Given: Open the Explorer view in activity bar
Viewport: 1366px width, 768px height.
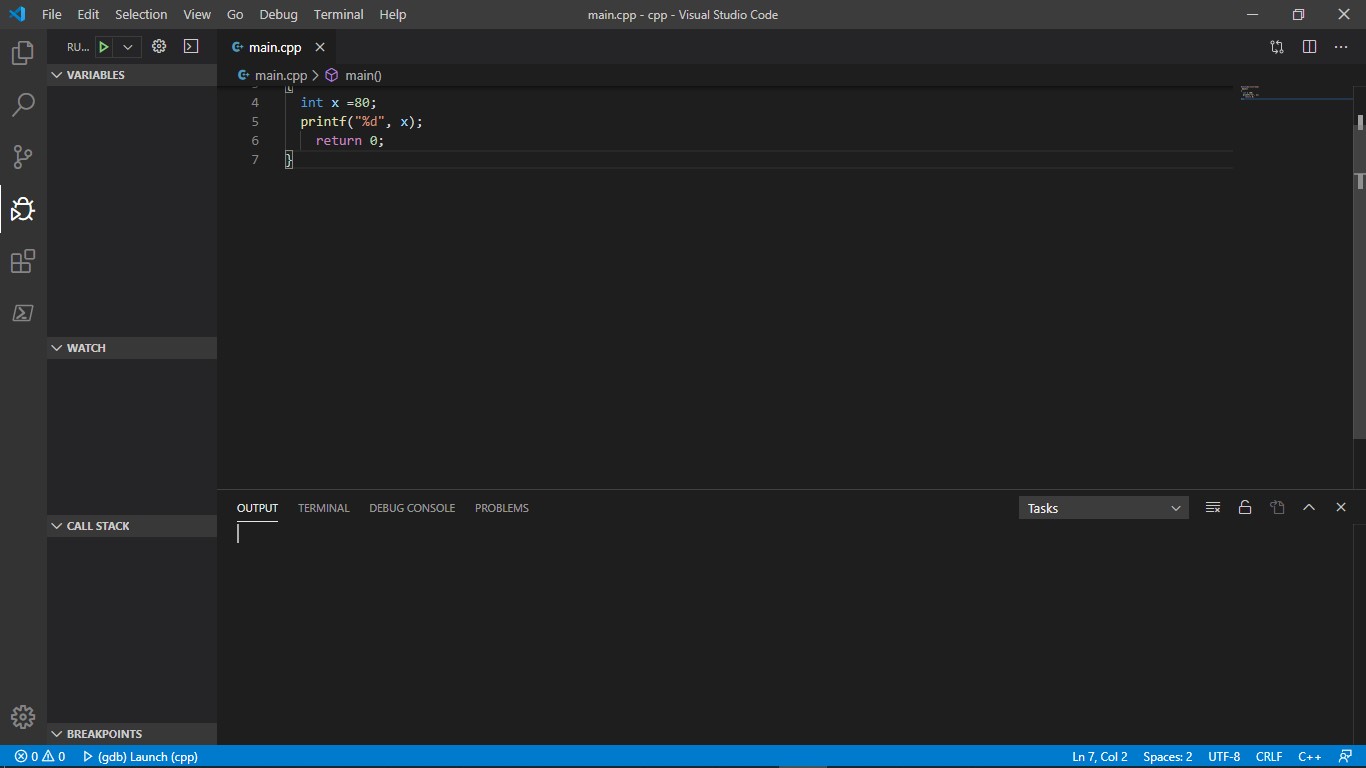Looking at the screenshot, I should pyautogui.click(x=22, y=53).
